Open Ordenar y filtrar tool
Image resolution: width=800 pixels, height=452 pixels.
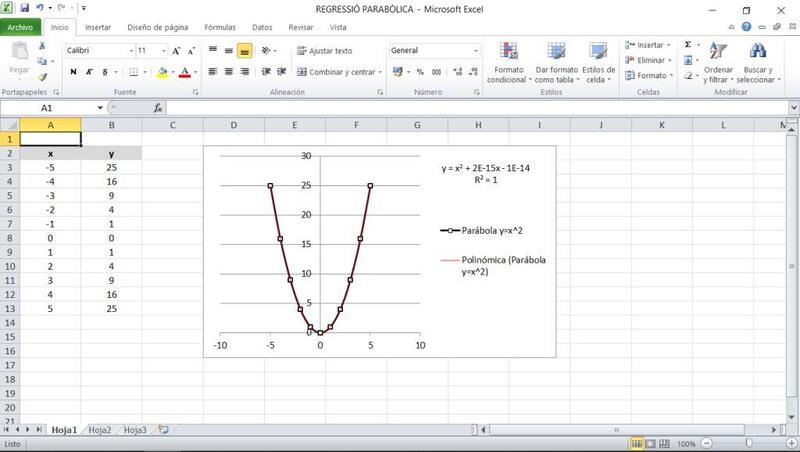718,62
